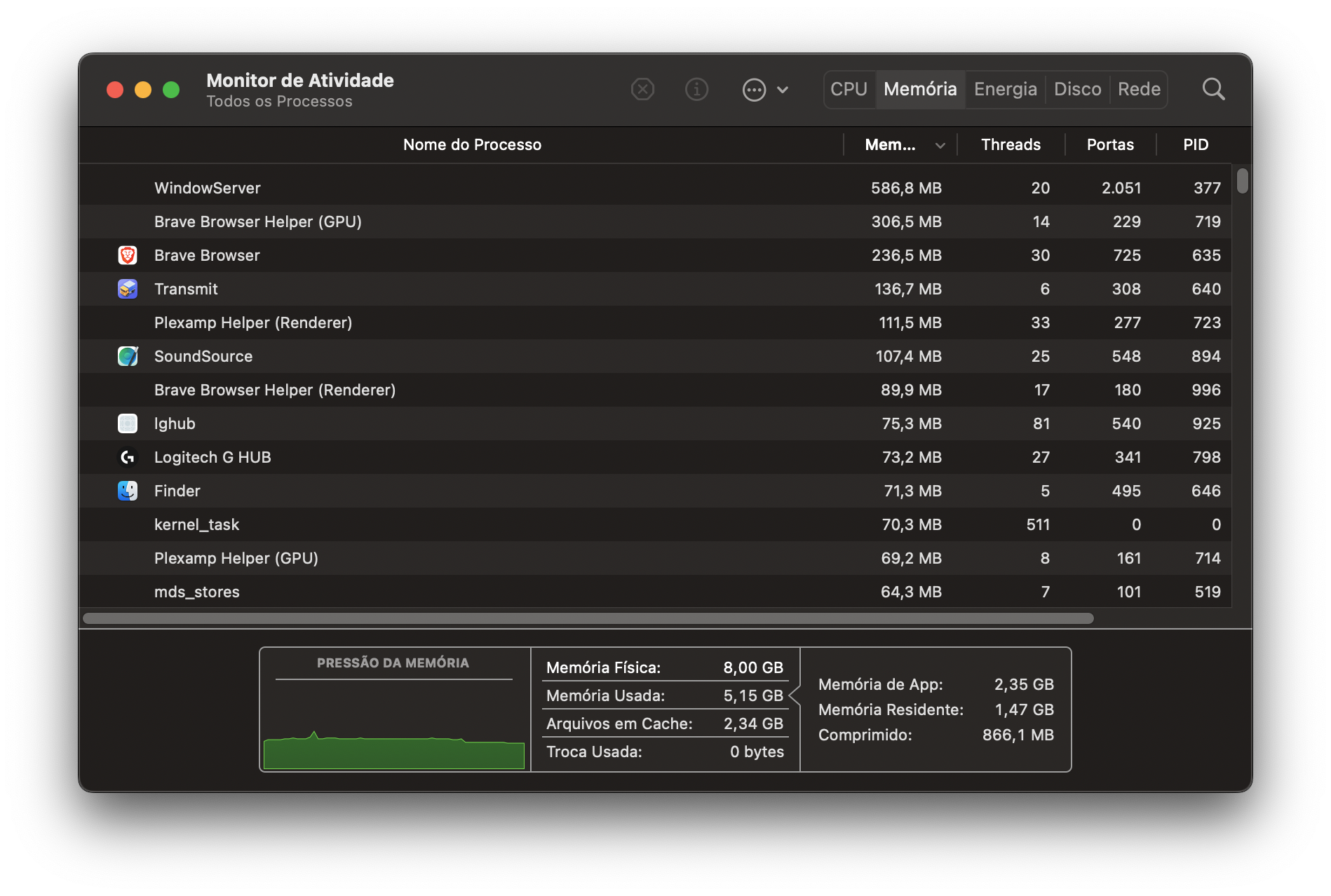The image size is (1331, 896).
Task: Click the Memória Usada value 5,15 GB
Action: (753, 695)
